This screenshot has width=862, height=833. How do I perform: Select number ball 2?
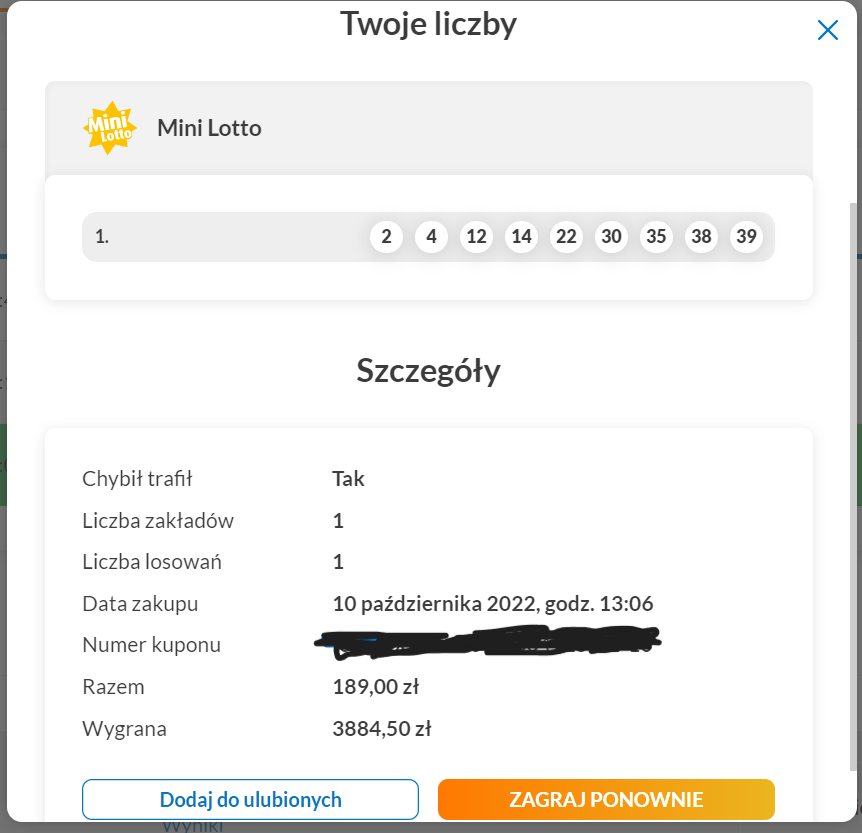click(x=386, y=237)
